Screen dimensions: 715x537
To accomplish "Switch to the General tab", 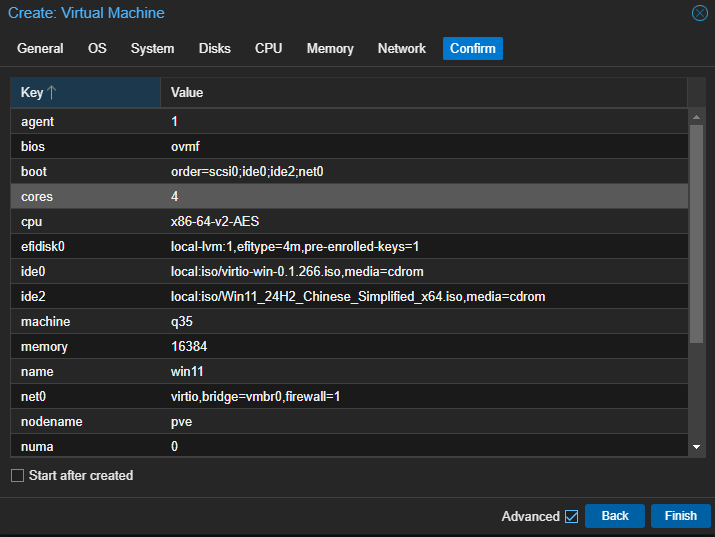I will pos(40,48).
